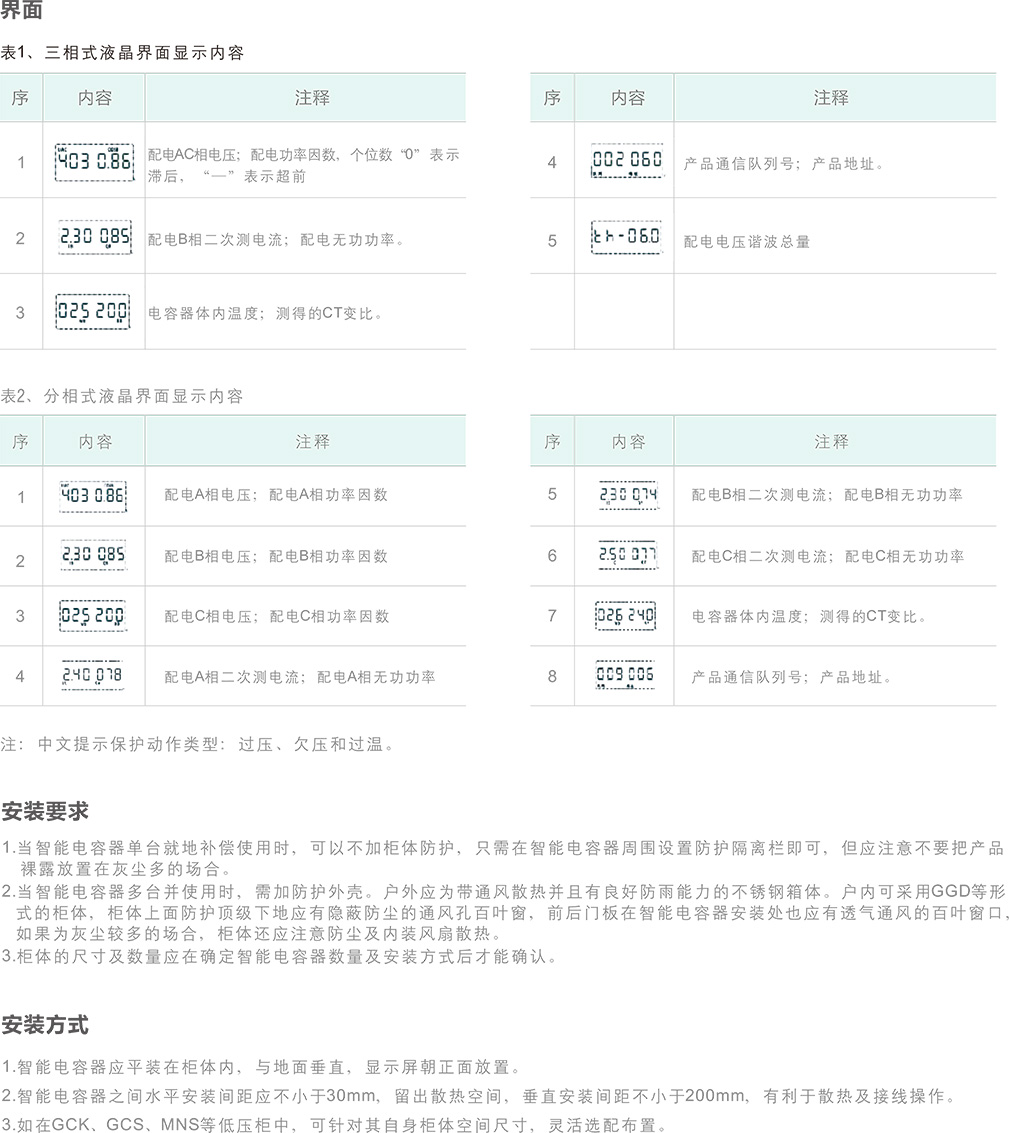This screenshot has height=1133, width=1009.
Task: Click the '配电A相电压；配电A相功率因数' note cell
Action: coord(276,495)
